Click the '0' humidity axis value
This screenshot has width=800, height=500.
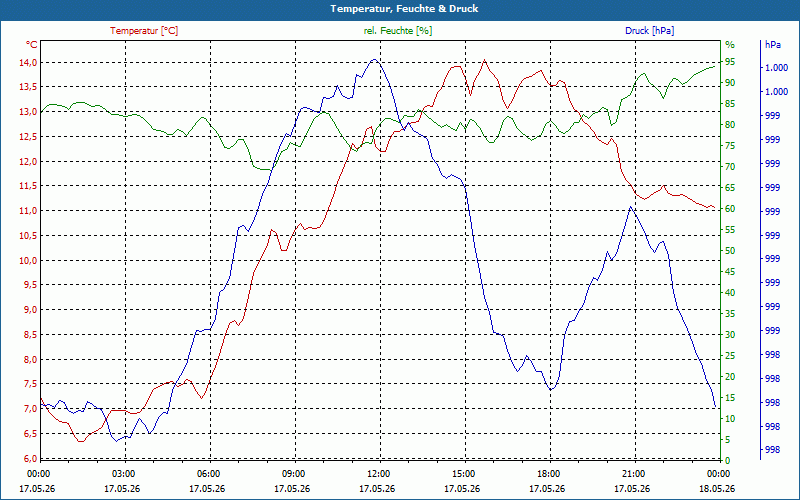728,461
